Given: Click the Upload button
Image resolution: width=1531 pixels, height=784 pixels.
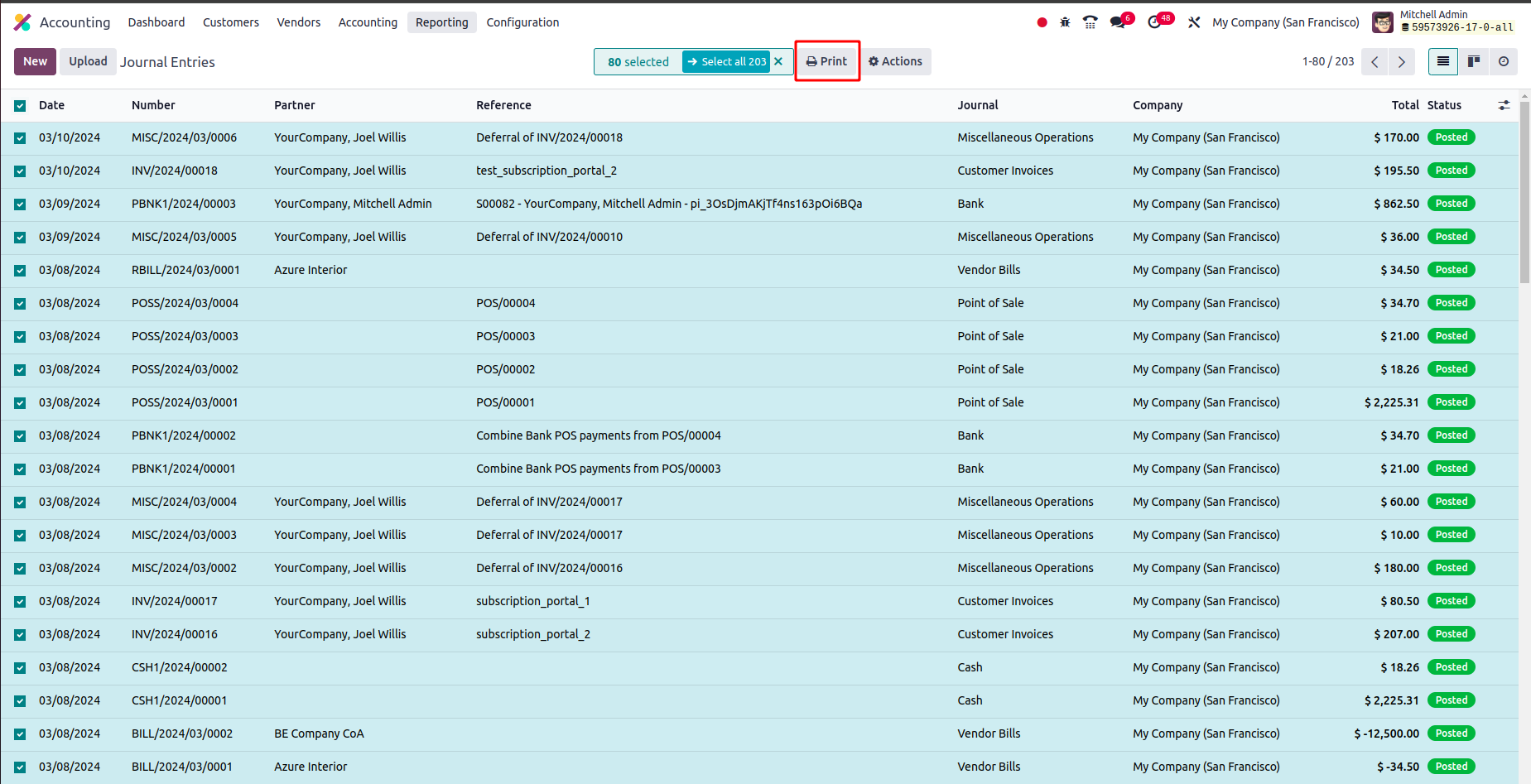Looking at the screenshot, I should (x=88, y=61).
